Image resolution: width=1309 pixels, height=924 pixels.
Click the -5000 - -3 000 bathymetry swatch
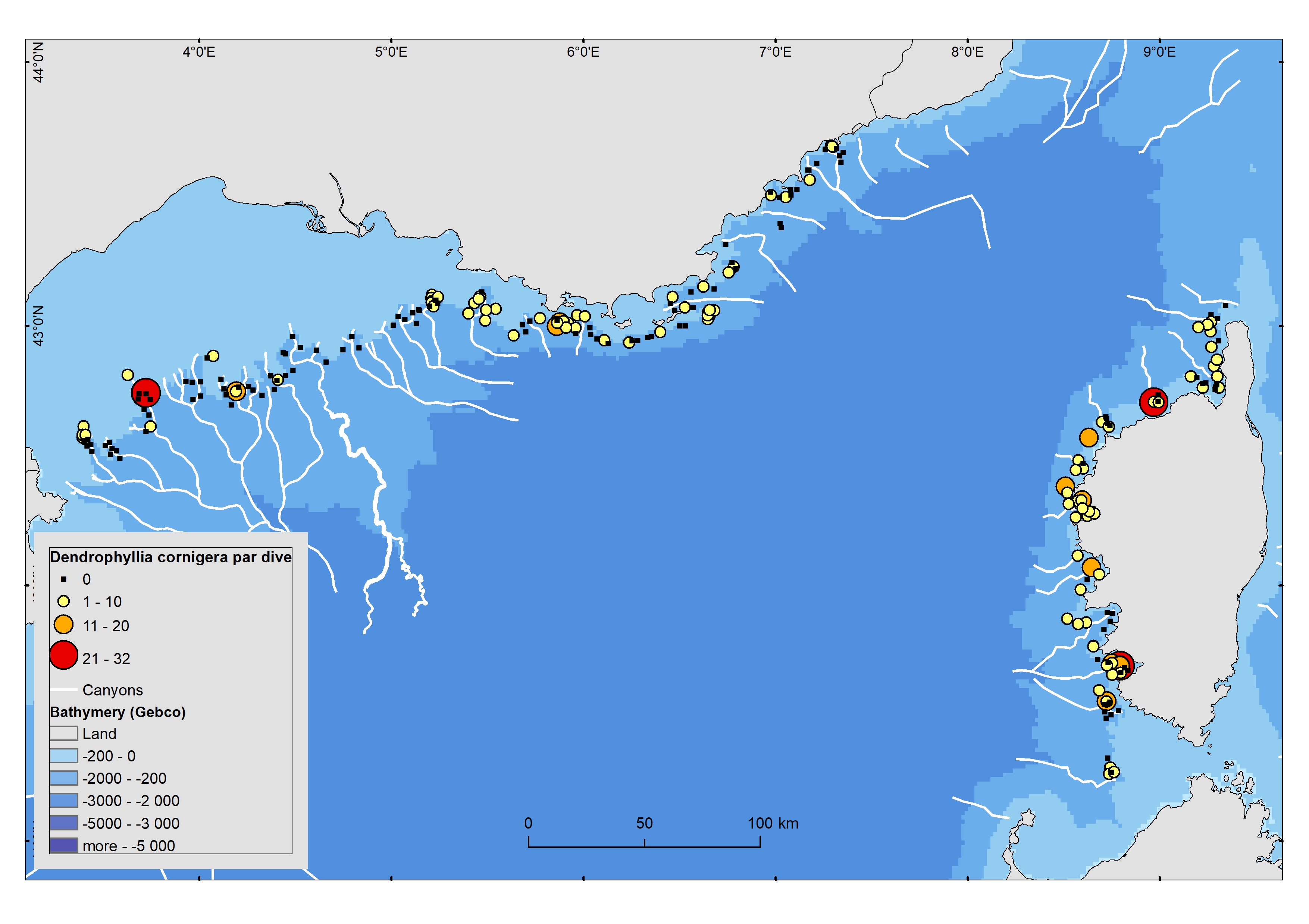(63, 823)
